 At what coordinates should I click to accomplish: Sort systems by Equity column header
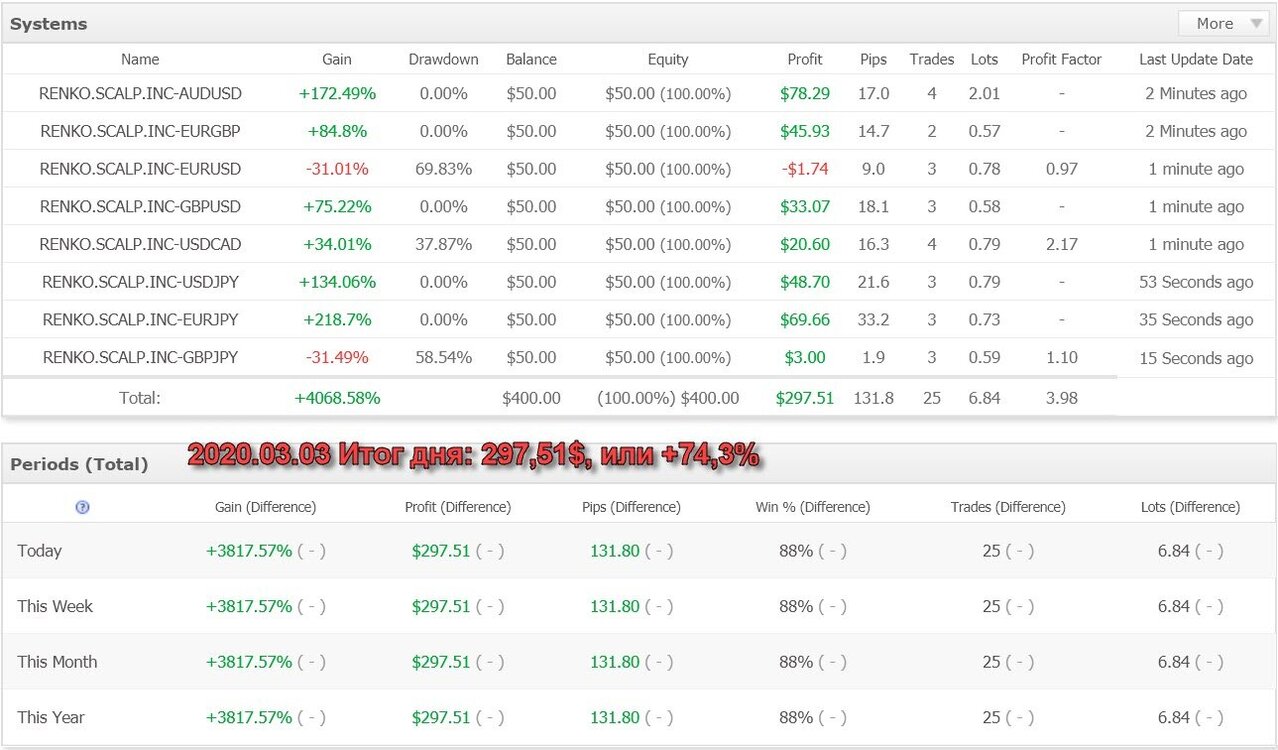668,60
